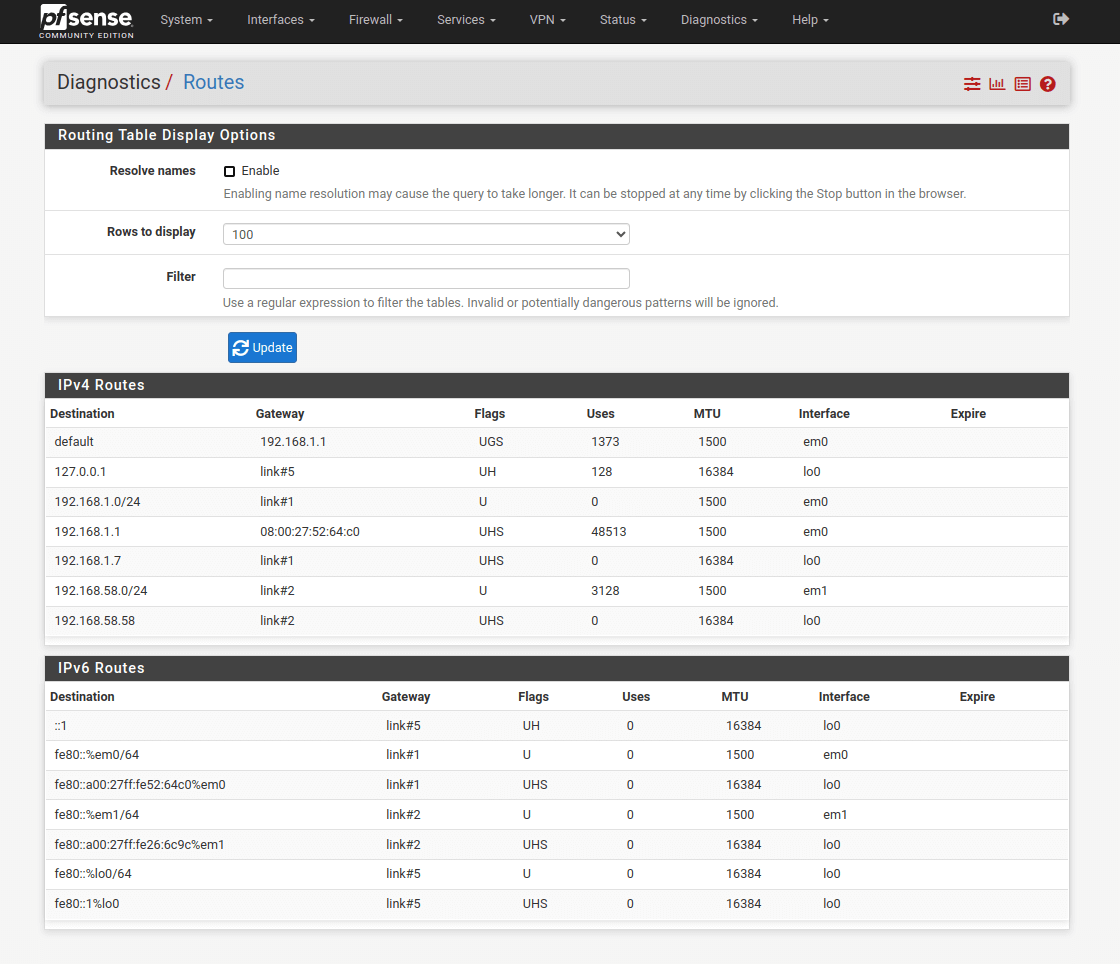The height and width of the screenshot is (964, 1120).
Task: Open related status bar-chart icon
Action: pos(997,84)
